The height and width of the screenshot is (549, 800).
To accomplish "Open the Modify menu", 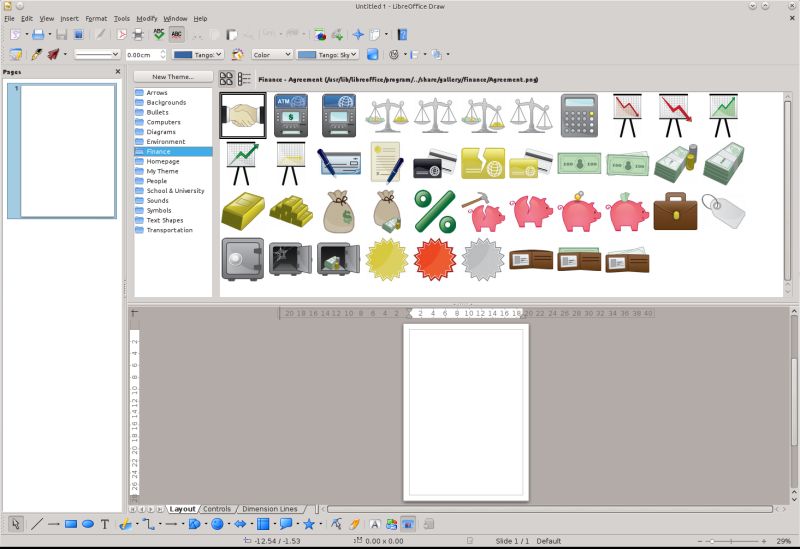I will pos(146,18).
